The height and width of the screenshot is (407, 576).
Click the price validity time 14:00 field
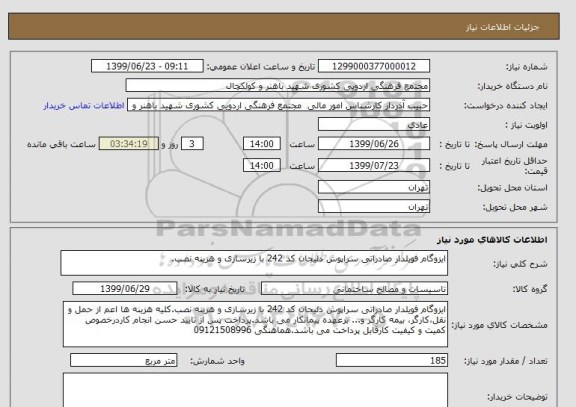tap(262, 166)
